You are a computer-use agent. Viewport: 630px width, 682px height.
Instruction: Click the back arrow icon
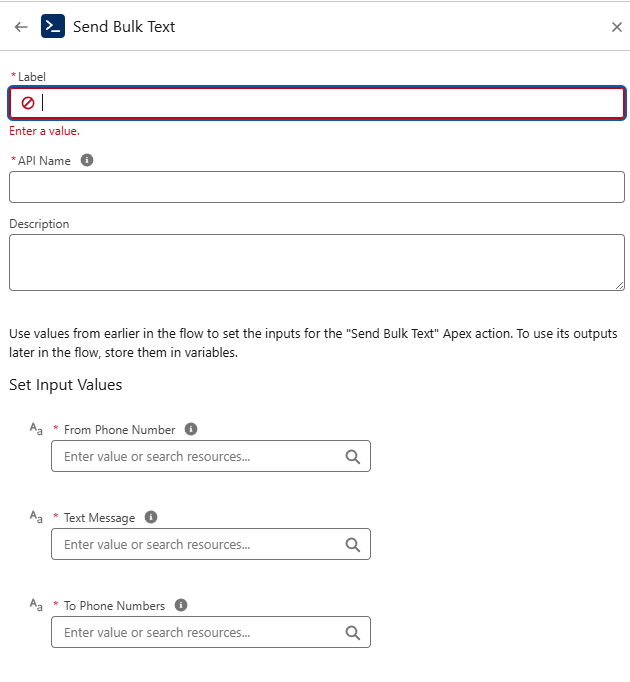point(21,27)
